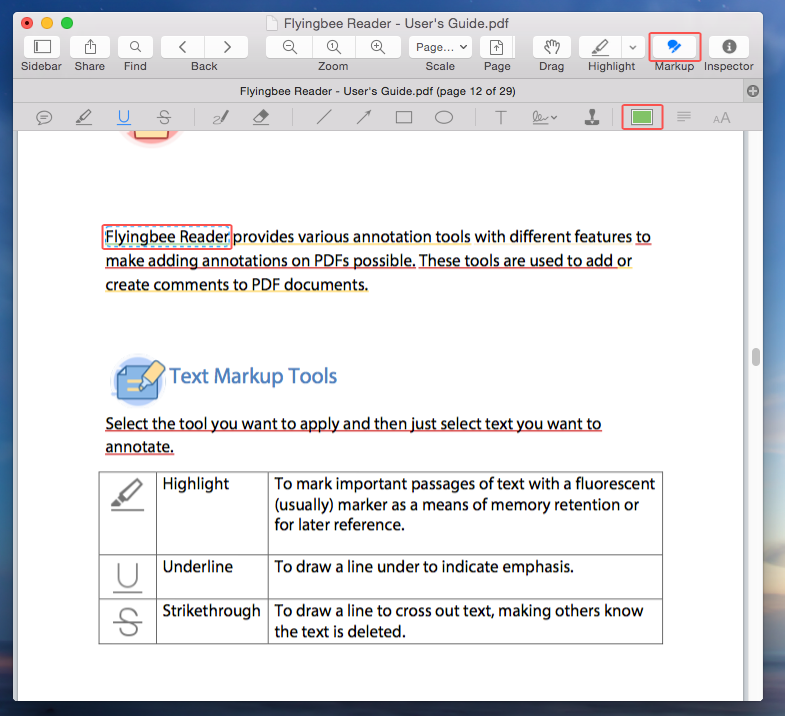785x716 pixels.
Task: Click the highlighter icon in table
Action: tap(127, 495)
